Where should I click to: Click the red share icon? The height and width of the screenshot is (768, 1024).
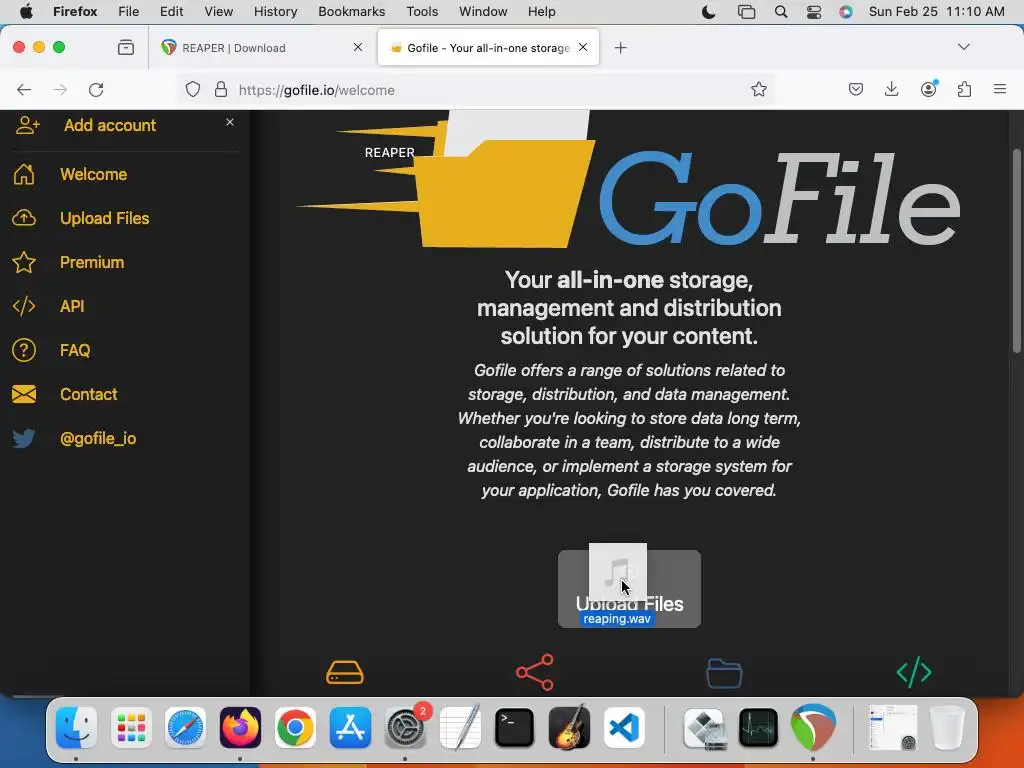(535, 672)
